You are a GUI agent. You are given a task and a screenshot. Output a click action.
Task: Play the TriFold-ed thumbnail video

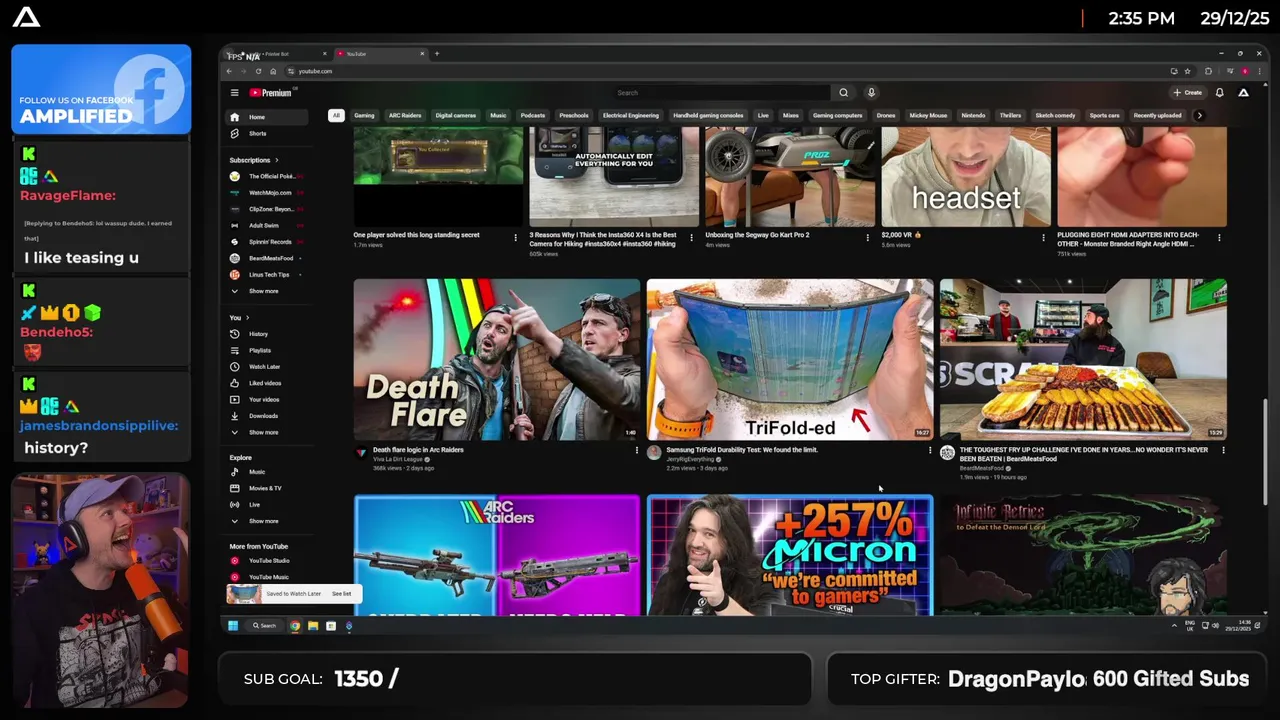[790, 360]
